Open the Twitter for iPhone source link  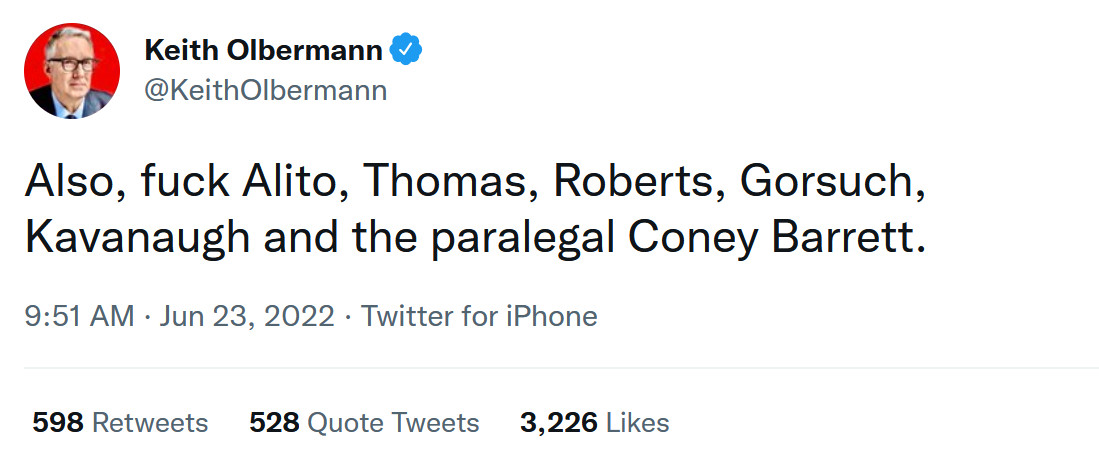point(479,317)
